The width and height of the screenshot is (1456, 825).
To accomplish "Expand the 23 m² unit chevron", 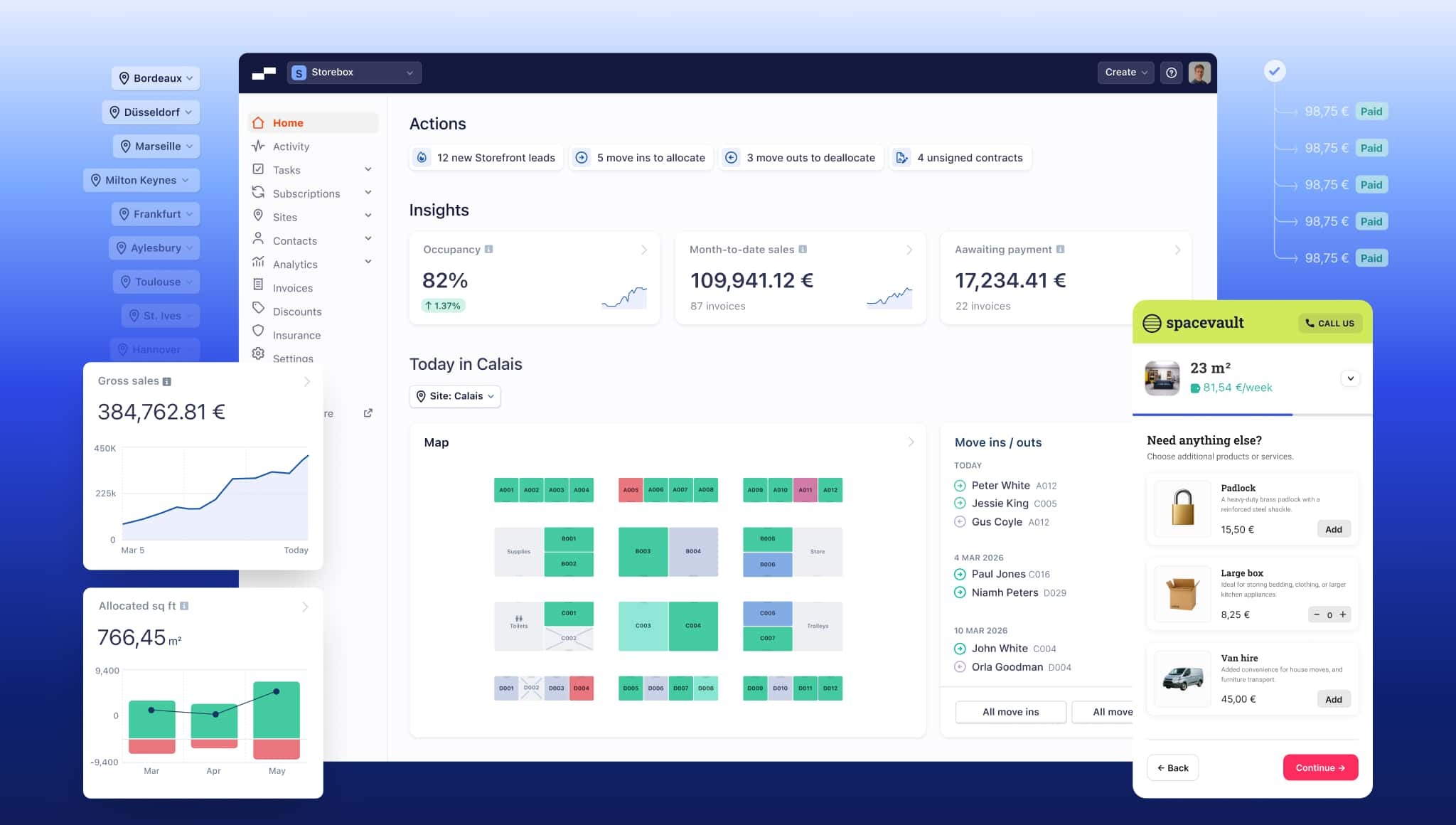I will [1350, 378].
